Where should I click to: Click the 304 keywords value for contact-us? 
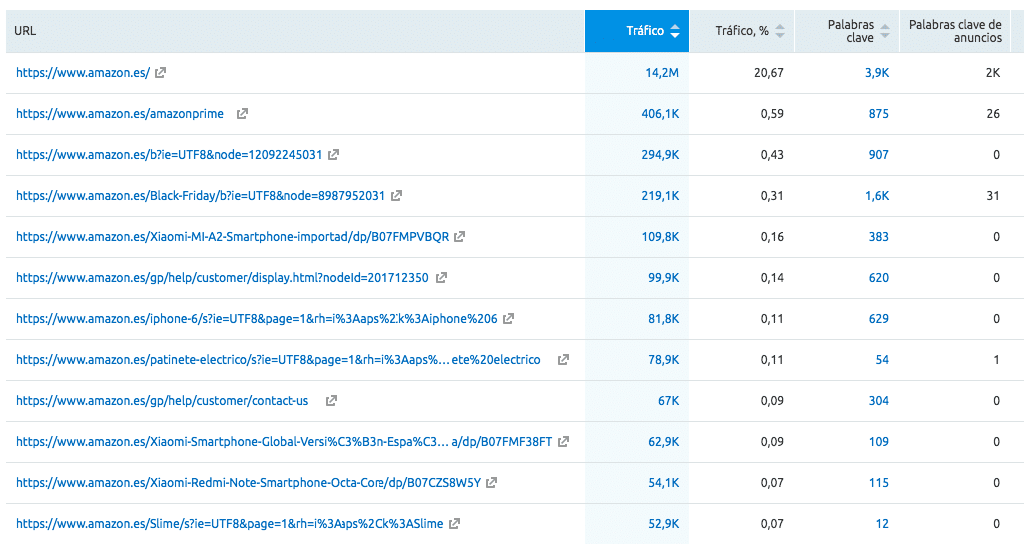click(x=878, y=400)
